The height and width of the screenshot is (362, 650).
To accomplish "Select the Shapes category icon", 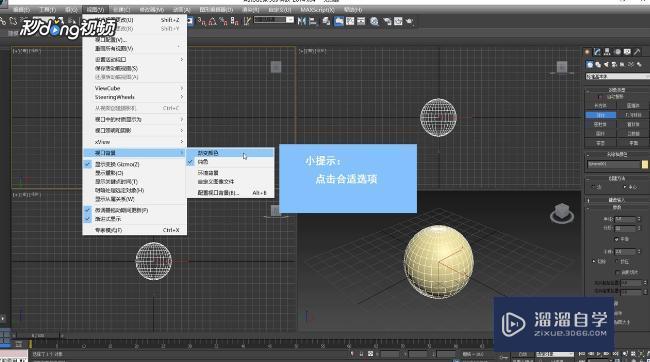I will click(x=598, y=64).
